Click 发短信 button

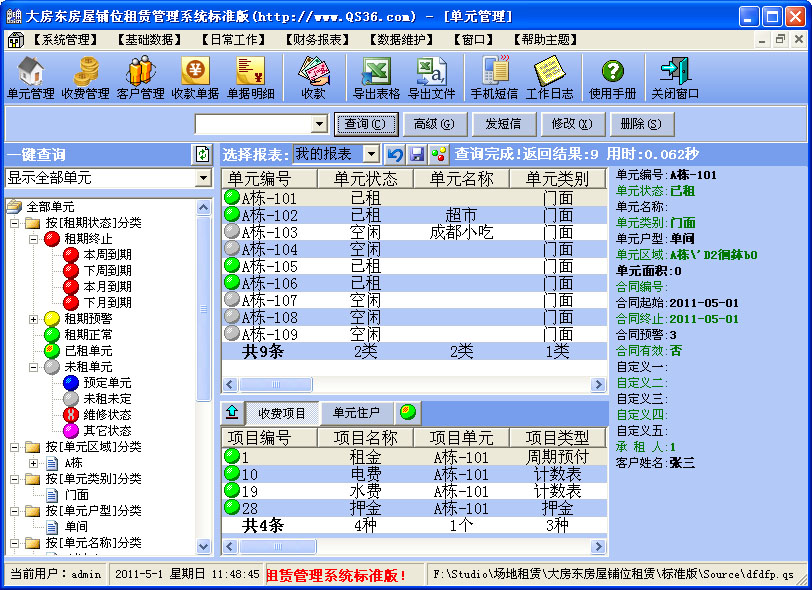point(503,124)
